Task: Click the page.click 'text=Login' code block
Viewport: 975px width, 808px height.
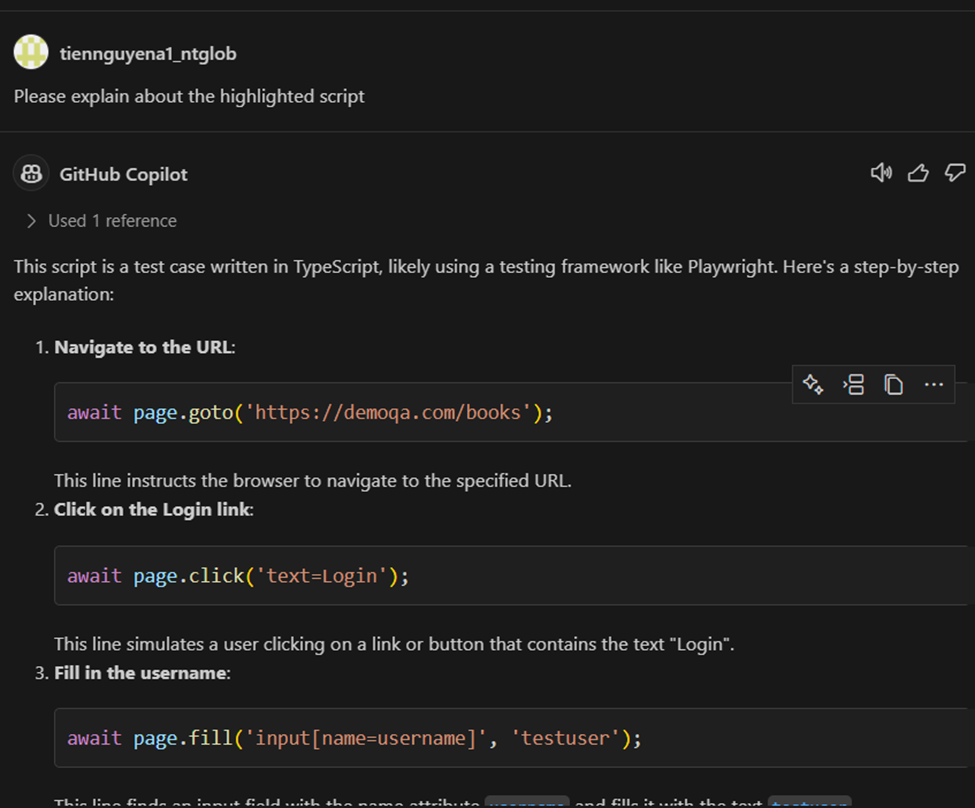Action: point(238,576)
